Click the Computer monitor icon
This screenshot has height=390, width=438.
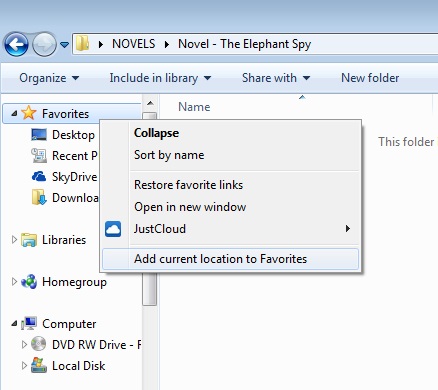[x=29, y=323]
